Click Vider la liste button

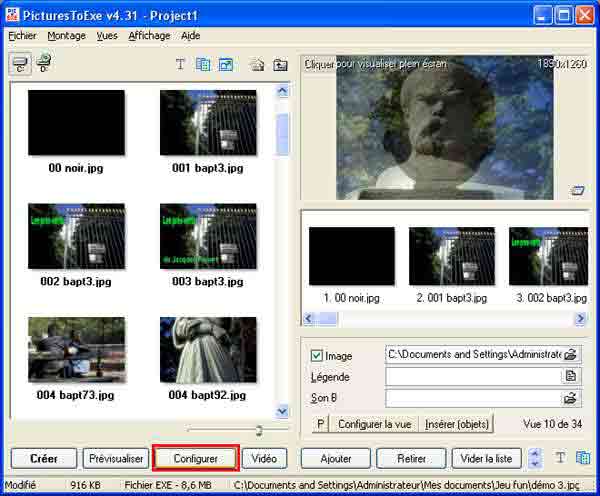pyautogui.click(x=486, y=458)
